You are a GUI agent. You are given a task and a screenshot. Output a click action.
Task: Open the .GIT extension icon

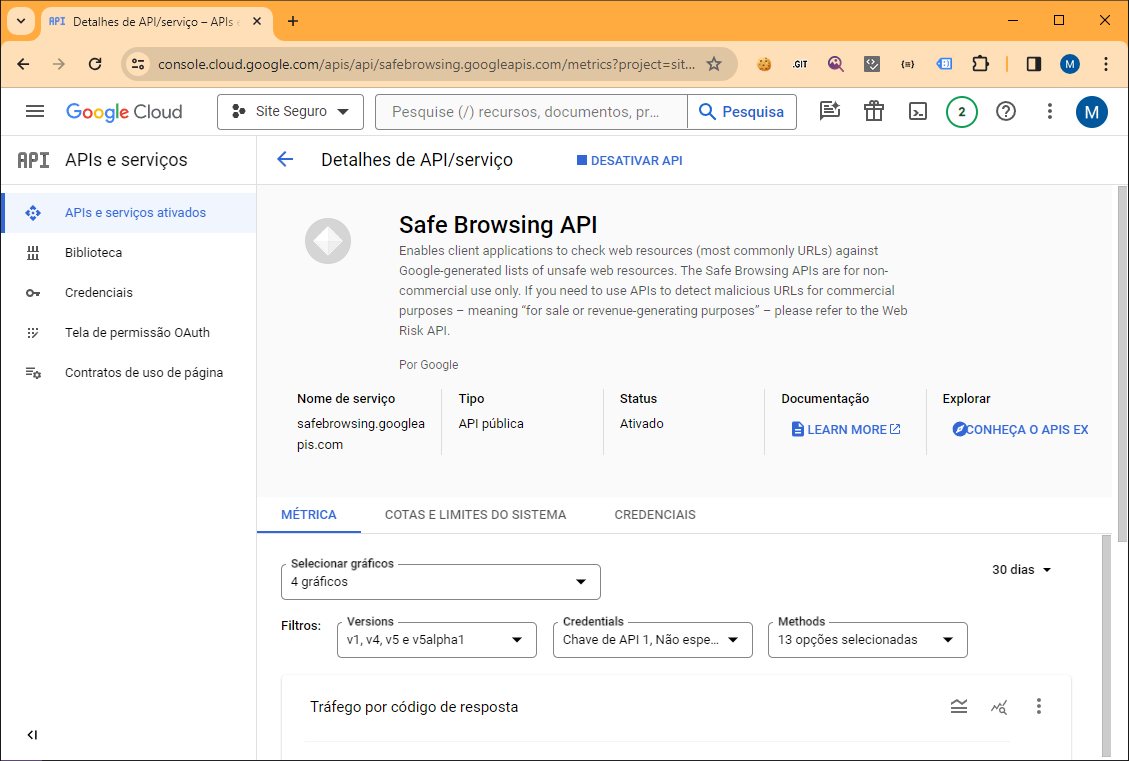pos(800,64)
